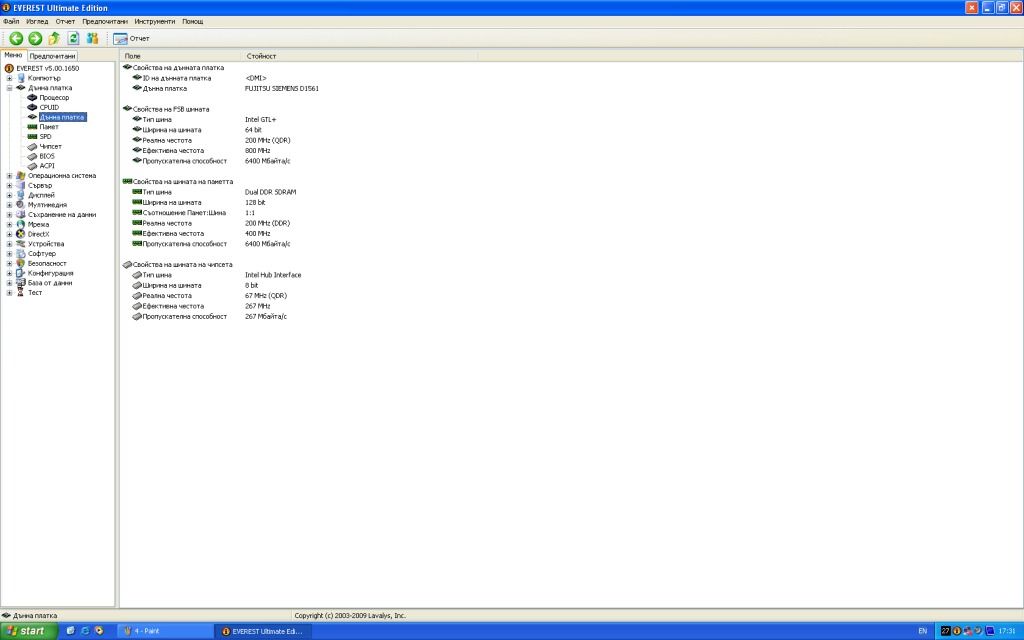The image size is (1024, 640).
Task: Click the Устройства devices icon in tree
Action: pyautogui.click(x=21, y=244)
